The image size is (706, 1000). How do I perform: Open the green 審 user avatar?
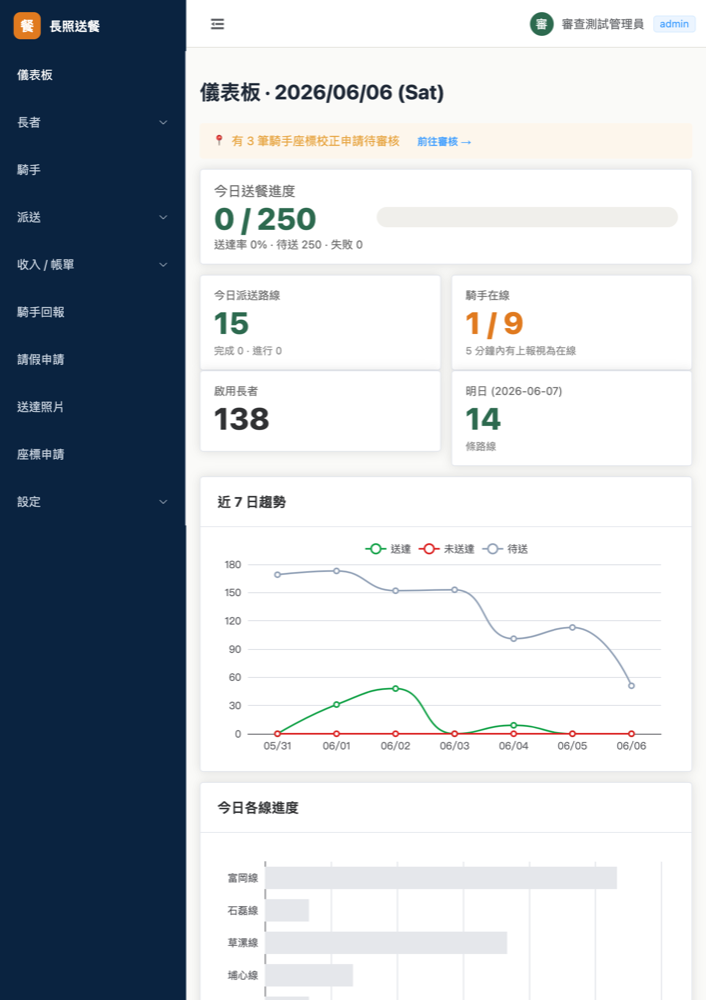(x=541, y=24)
